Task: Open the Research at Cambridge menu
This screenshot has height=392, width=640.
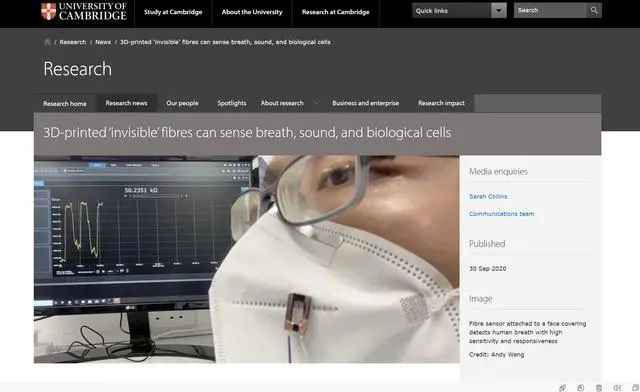Action: coord(336,12)
